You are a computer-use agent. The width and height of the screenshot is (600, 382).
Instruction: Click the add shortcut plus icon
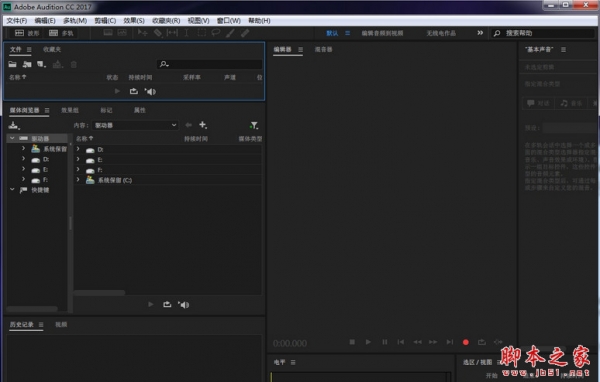[x=203, y=125]
